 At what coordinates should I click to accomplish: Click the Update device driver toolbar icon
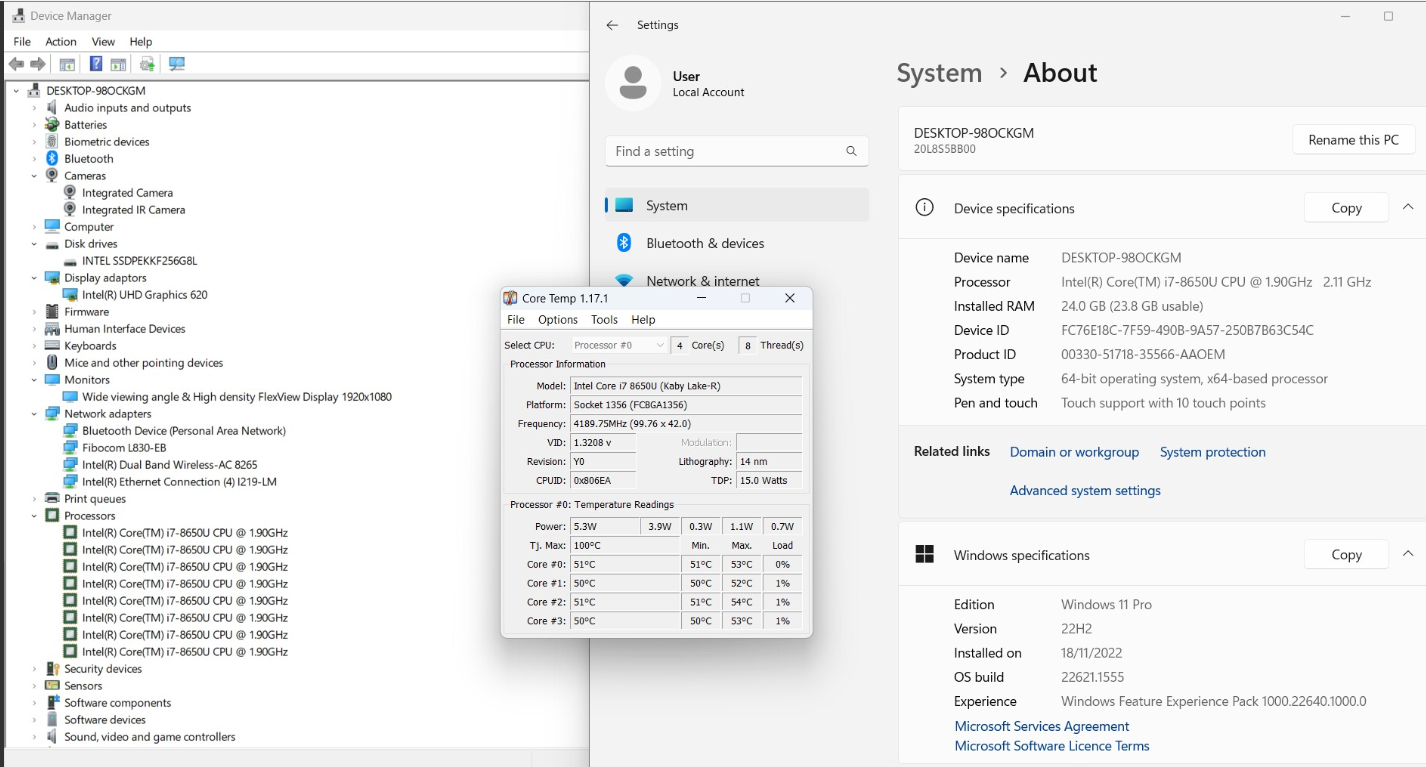coord(147,64)
